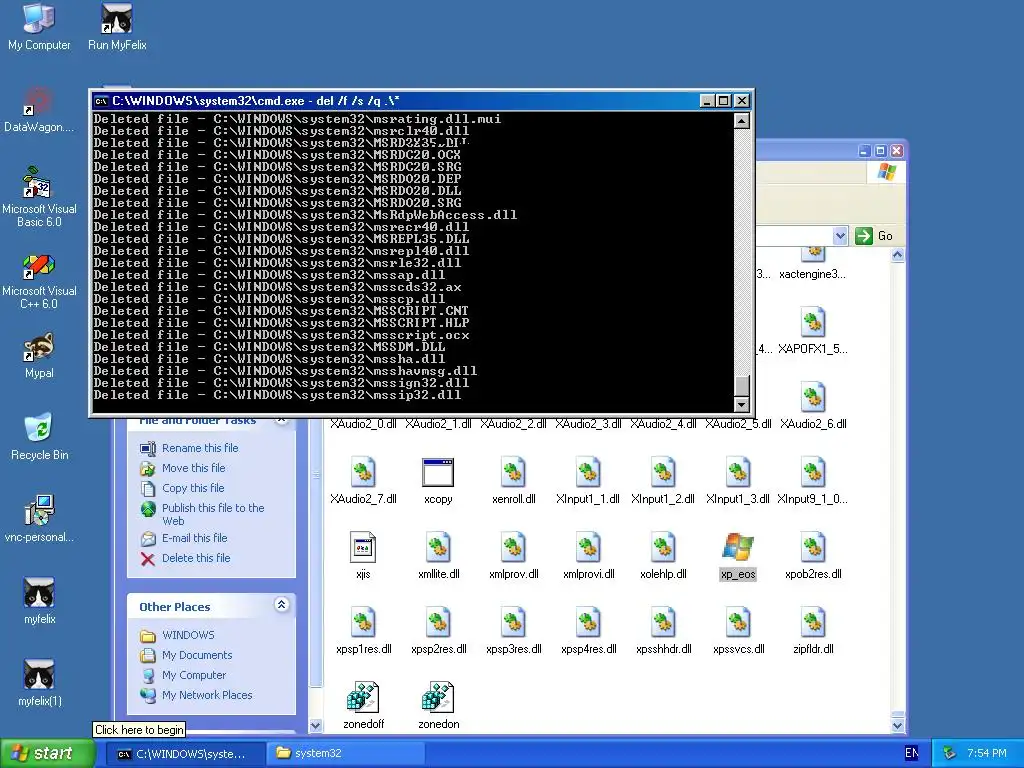
Task: Select myfelix desktop icon
Action: click(x=39, y=601)
